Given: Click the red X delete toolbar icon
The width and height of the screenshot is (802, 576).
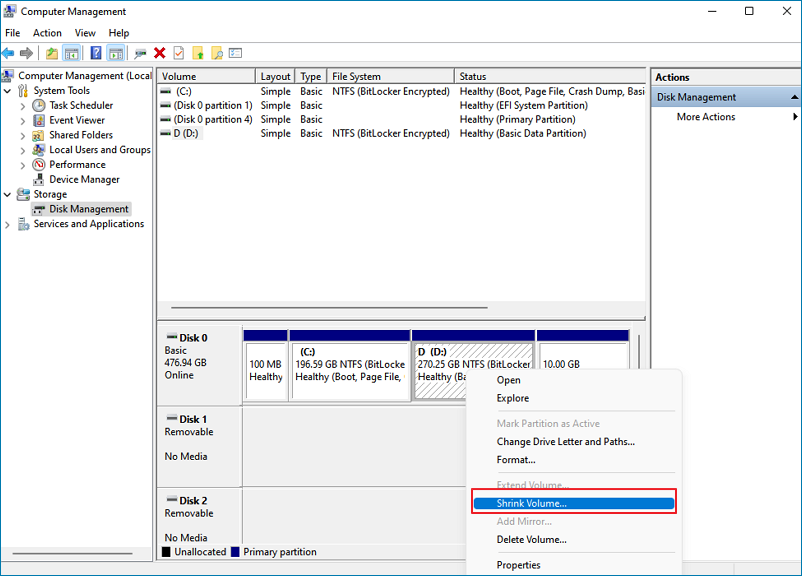Looking at the screenshot, I should tap(160, 53).
